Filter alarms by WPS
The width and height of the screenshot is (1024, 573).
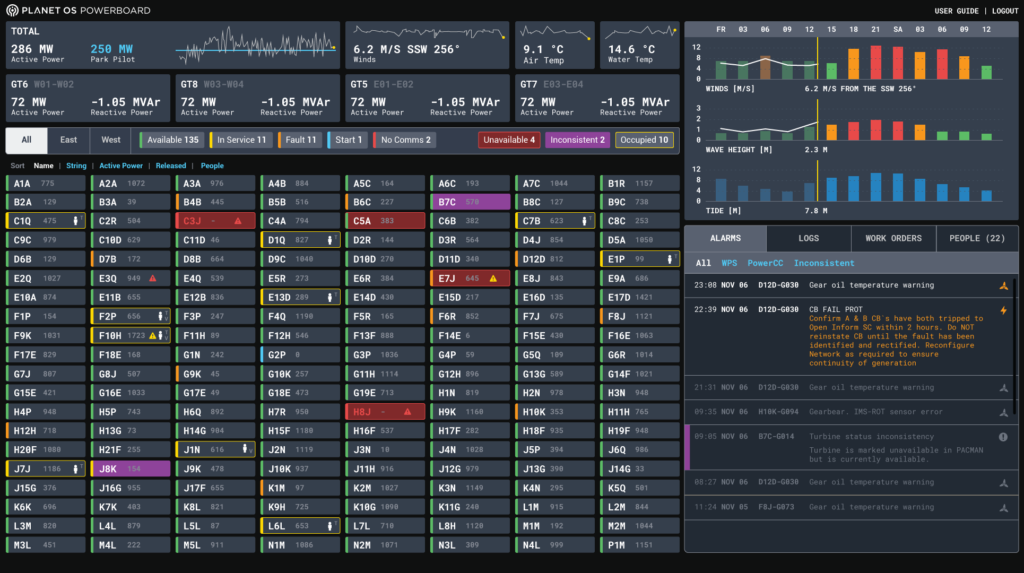(x=729, y=263)
